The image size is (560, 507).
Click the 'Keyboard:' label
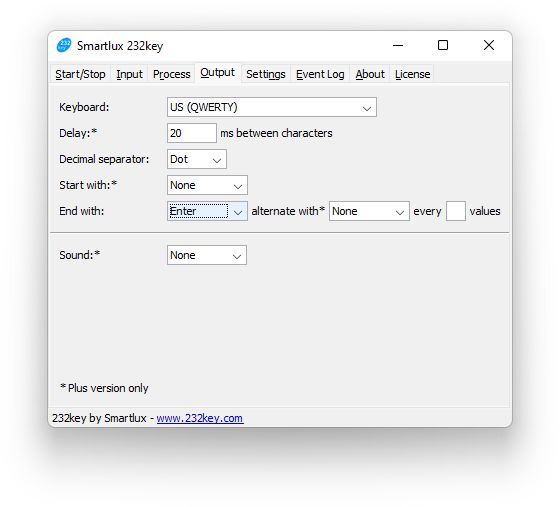[x=84, y=107]
